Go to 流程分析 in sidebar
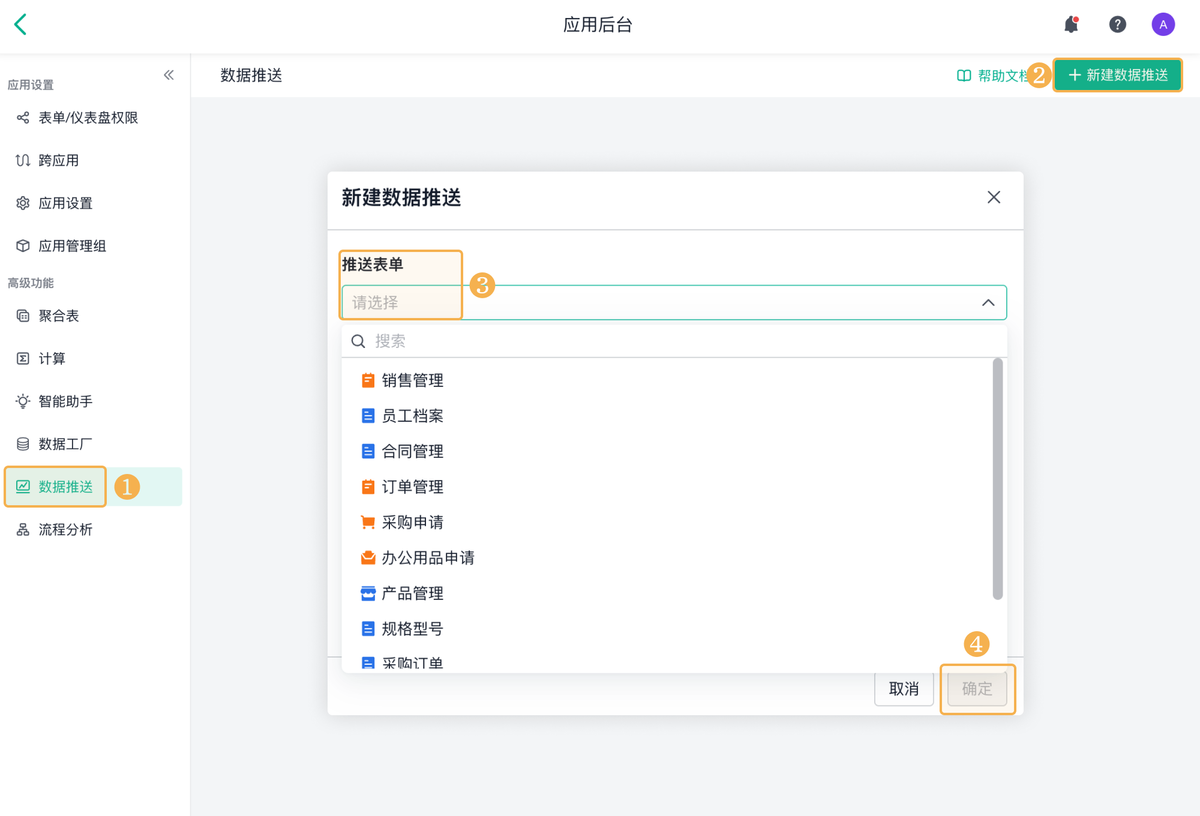This screenshot has height=816, width=1200. click(x=65, y=530)
